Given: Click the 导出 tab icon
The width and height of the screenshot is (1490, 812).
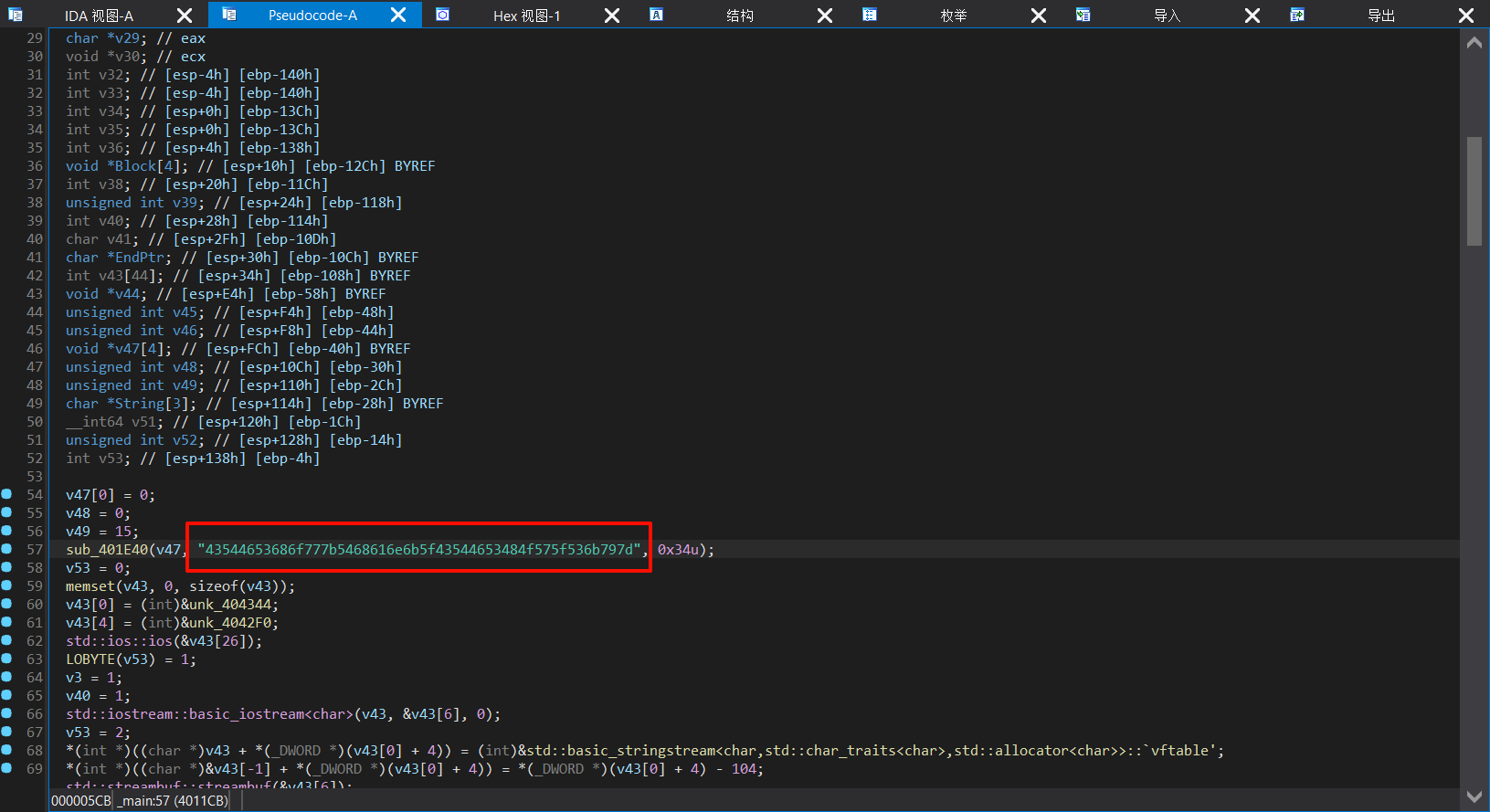Looking at the screenshot, I should [x=1297, y=15].
